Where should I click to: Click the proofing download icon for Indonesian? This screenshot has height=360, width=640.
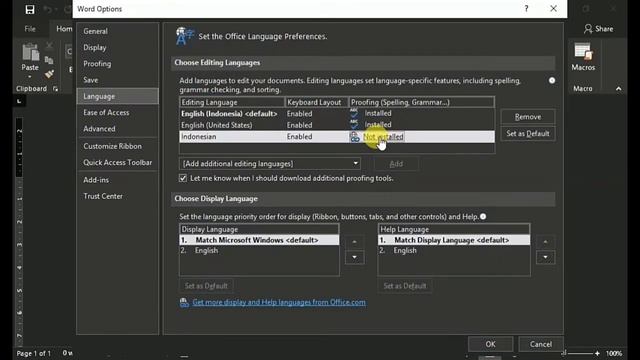coord(355,137)
